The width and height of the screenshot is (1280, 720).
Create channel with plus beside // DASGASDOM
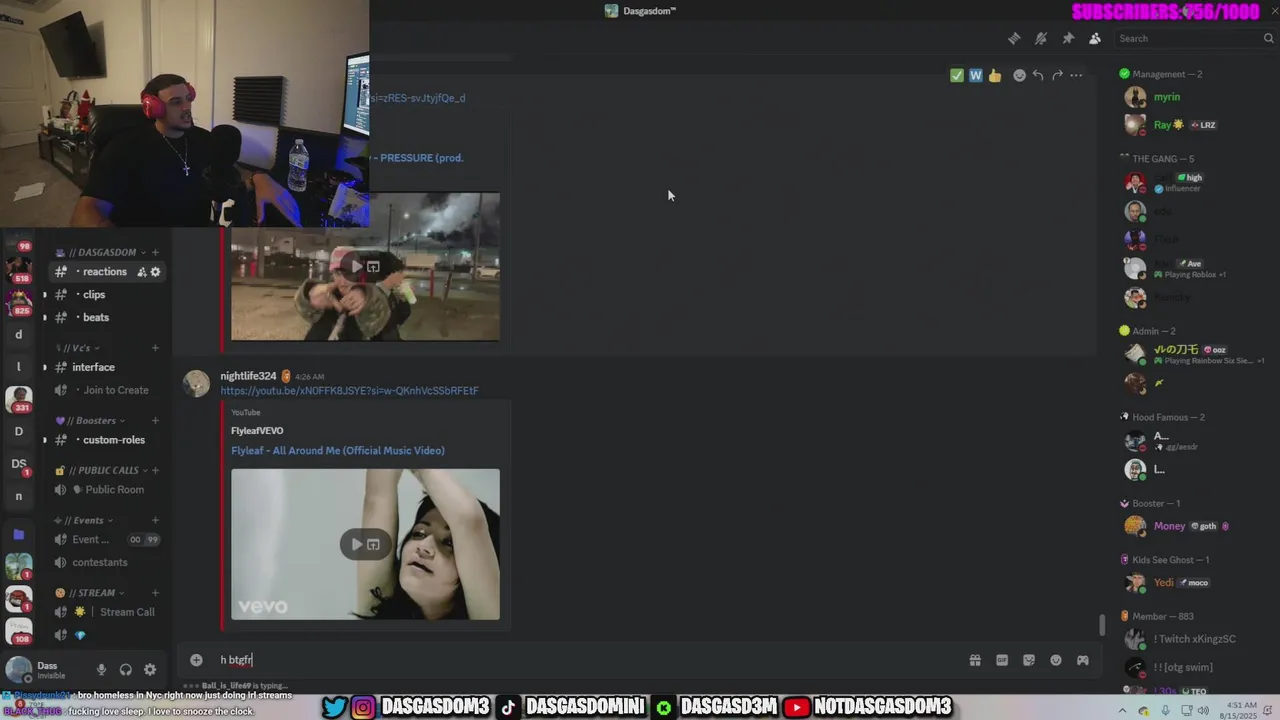(155, 252)
